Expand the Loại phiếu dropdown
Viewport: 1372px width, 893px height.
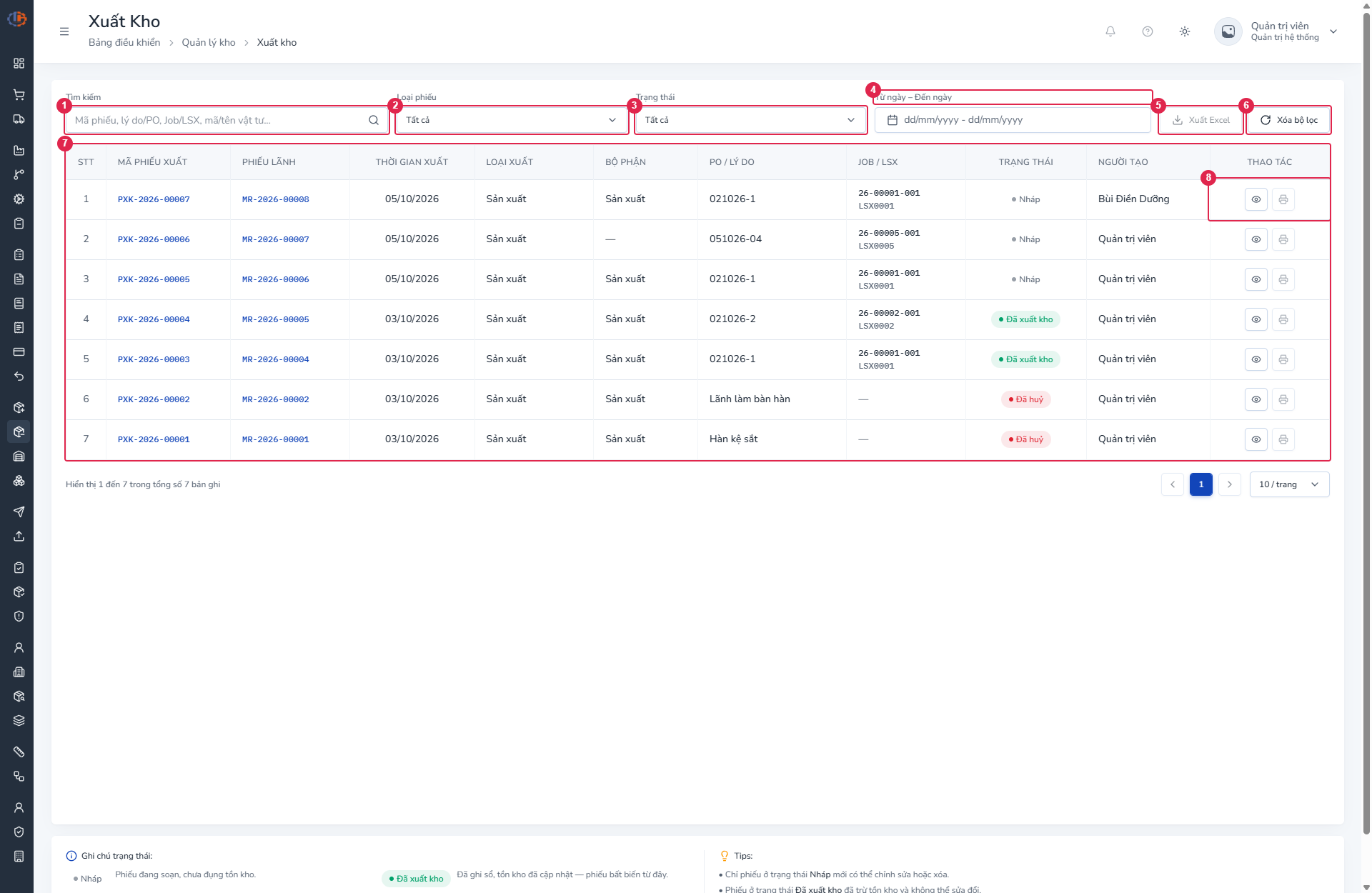(x=512, y=120)
